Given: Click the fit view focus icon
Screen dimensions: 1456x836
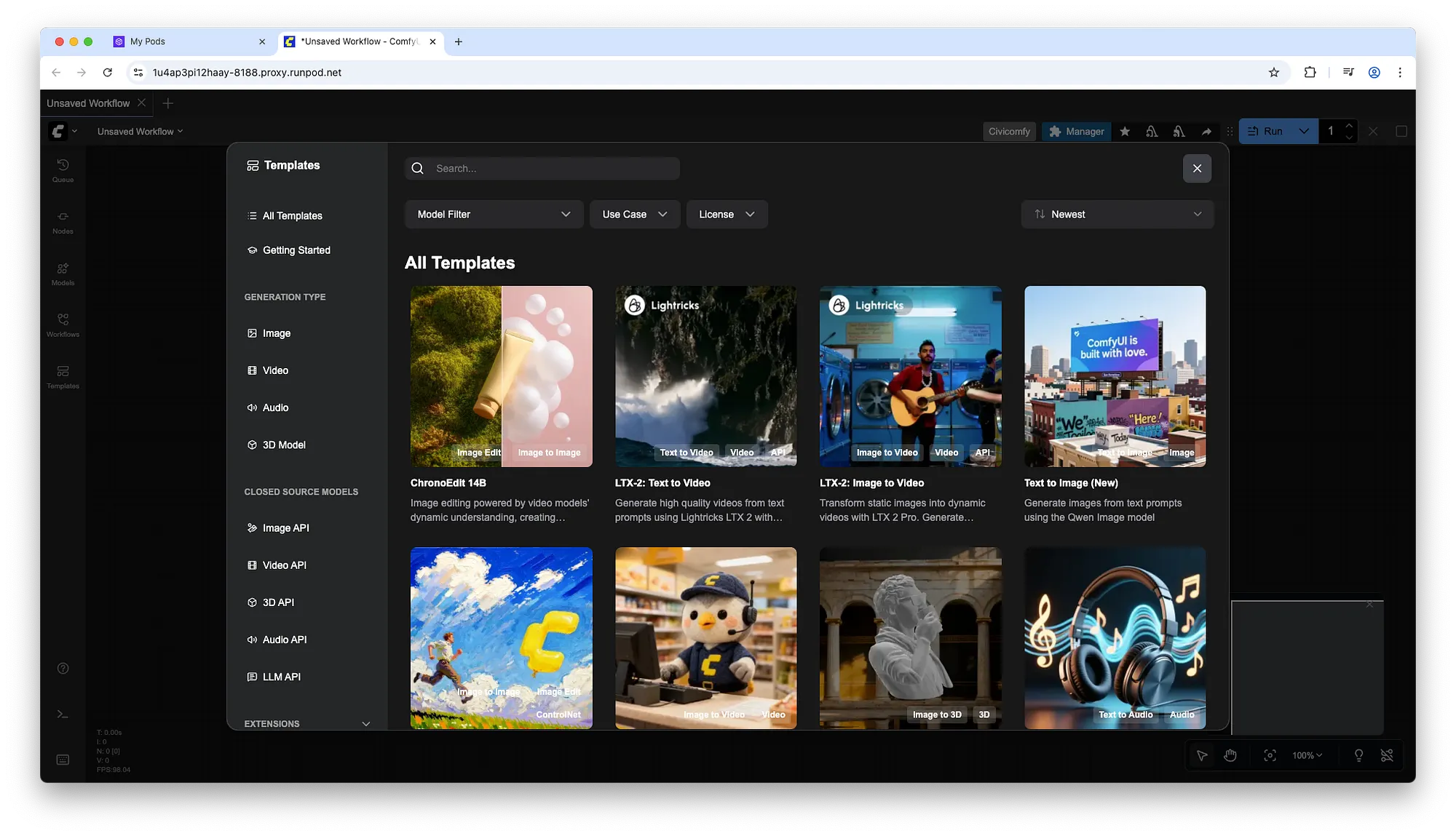Looking at the screenshot, I should pos(1270,755).
